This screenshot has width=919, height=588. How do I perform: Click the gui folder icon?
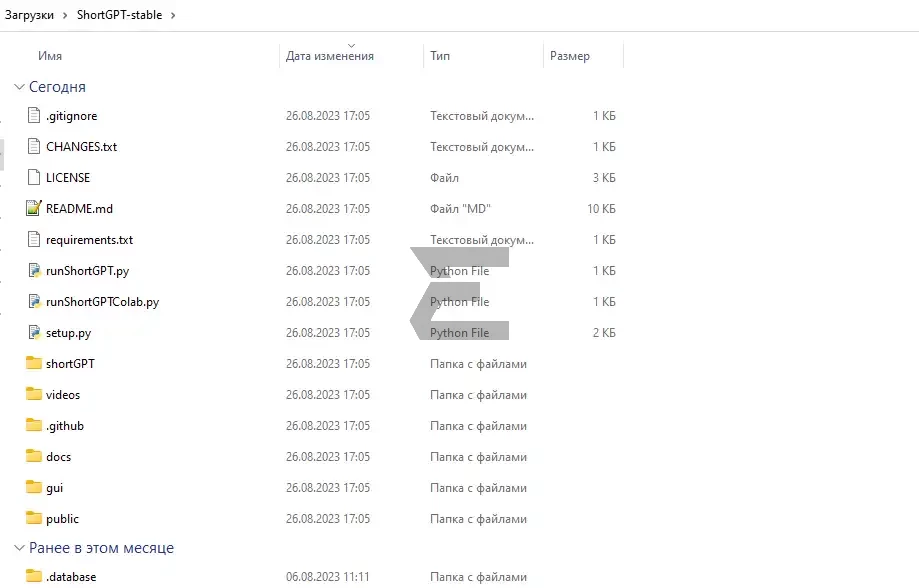point(34,487)
